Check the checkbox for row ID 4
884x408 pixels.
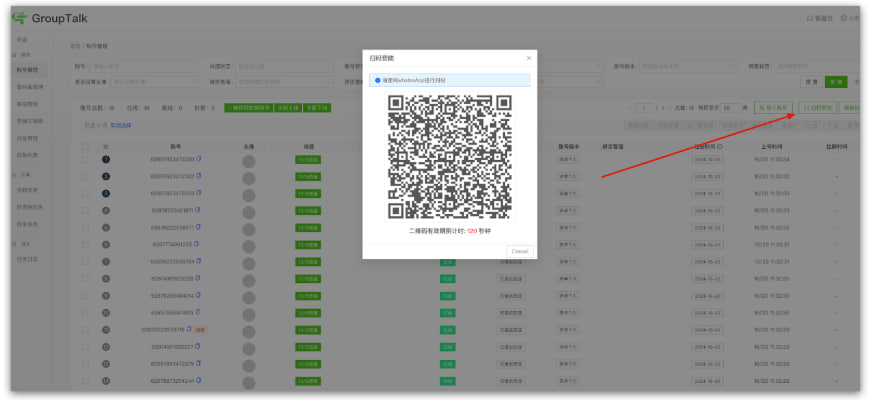point(85,210)
